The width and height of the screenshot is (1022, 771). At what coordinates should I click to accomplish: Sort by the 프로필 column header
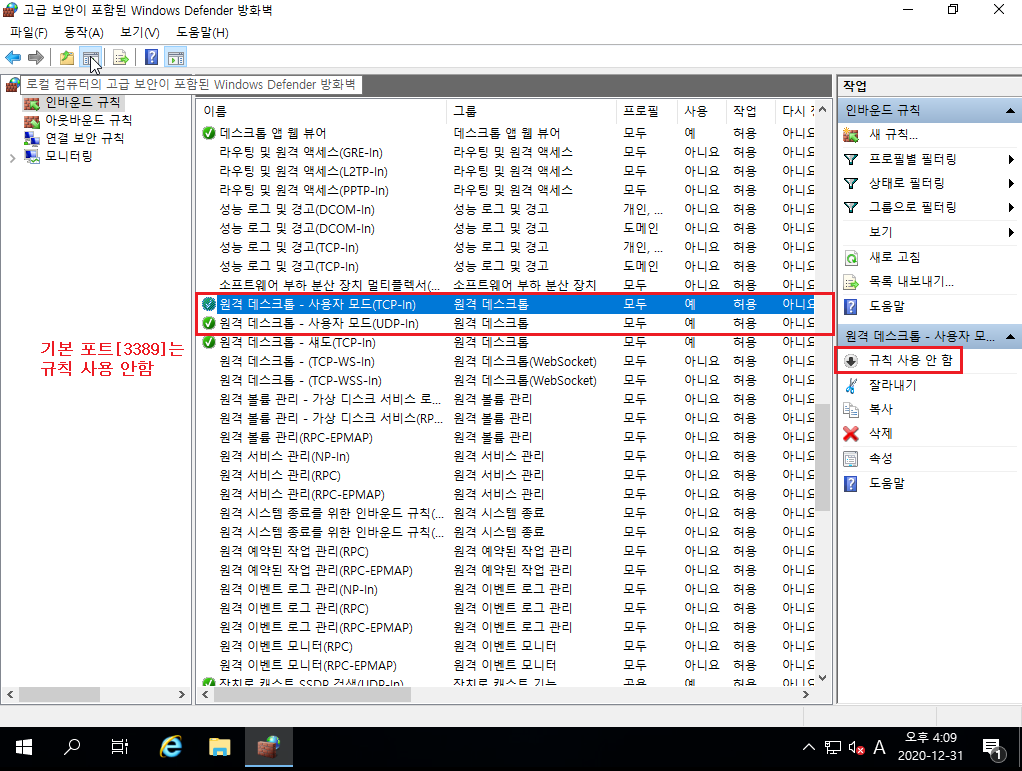(645, 111)
